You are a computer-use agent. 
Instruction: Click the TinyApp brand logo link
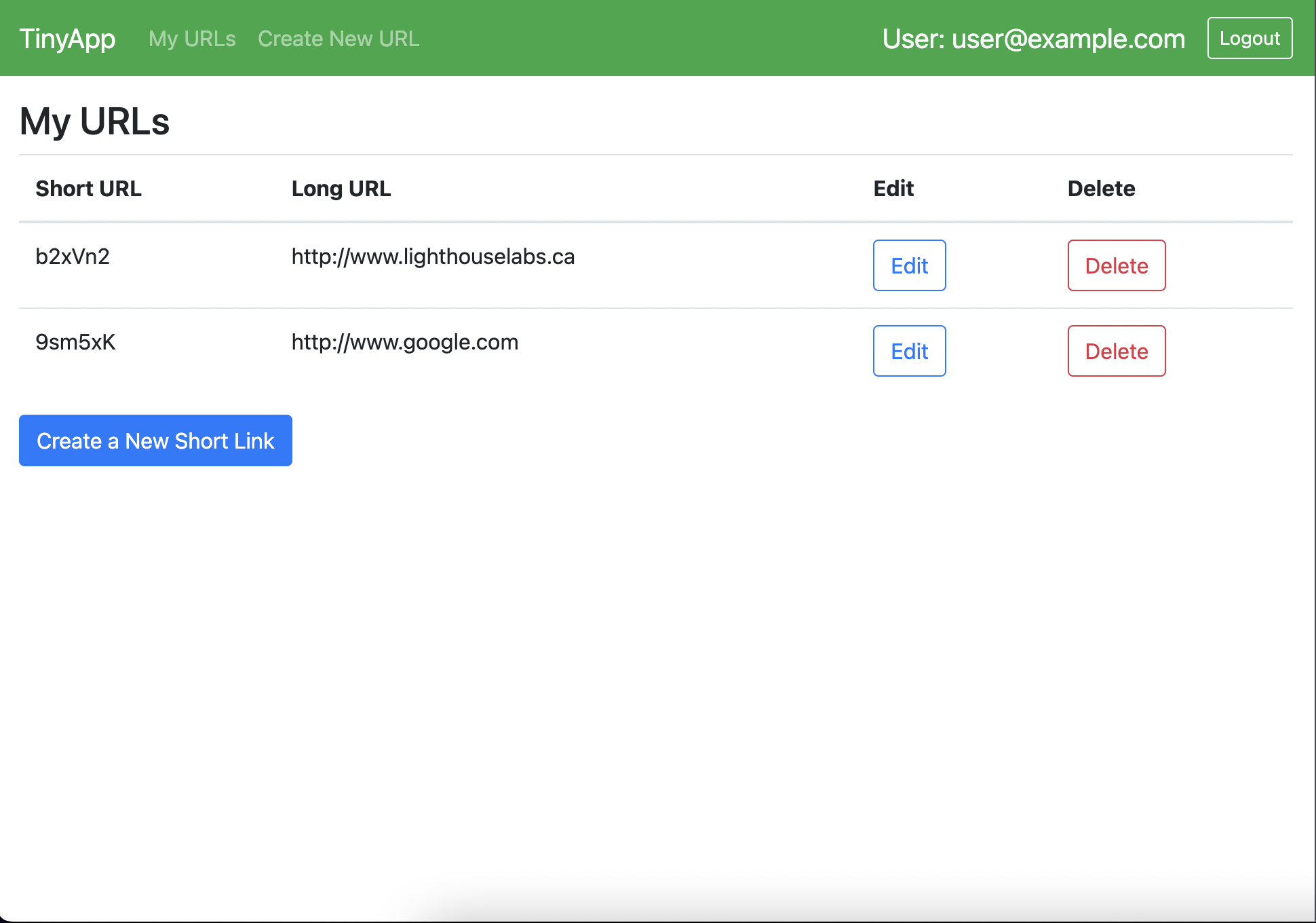pyautogui.click(x=67, y=39)
